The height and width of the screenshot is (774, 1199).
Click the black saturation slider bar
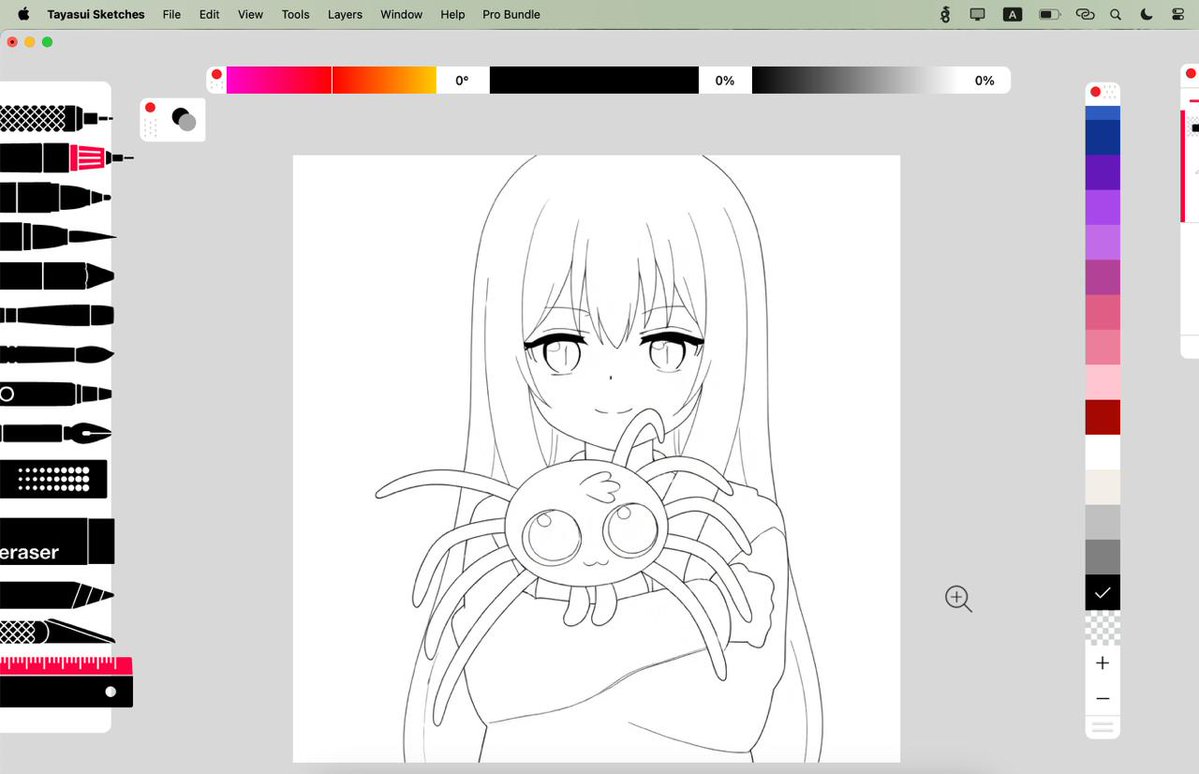click(x=594, y=80)
